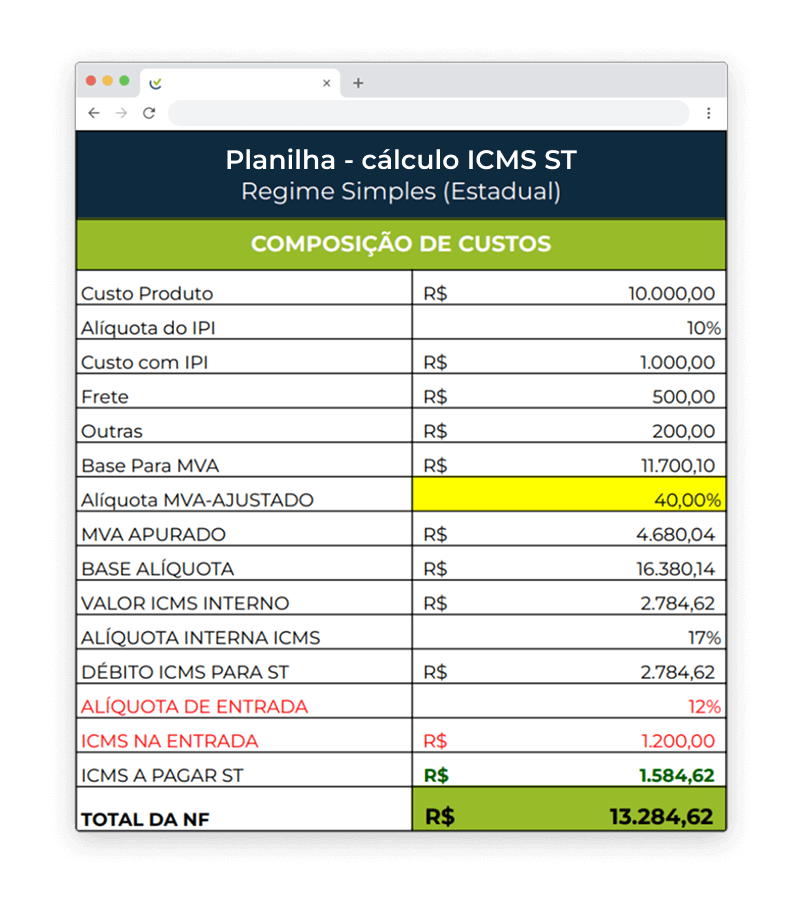Click the browser back arrow
This screenshot has height=913, width=802.
tap(94, 113)
